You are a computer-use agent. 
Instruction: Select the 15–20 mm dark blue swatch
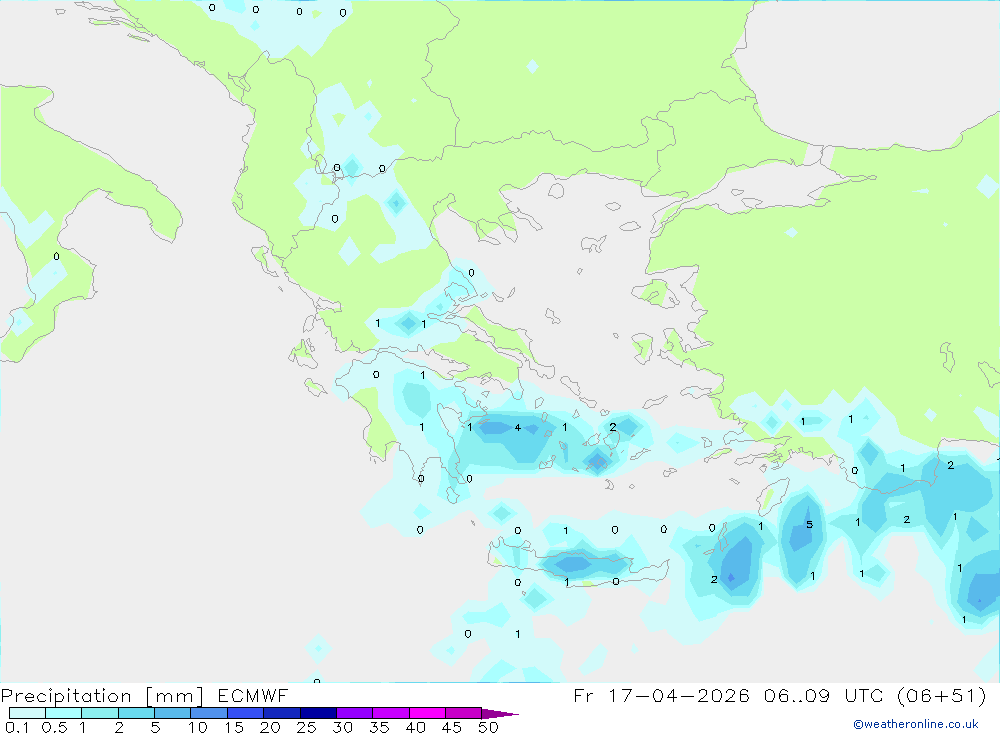pos(245,713)
